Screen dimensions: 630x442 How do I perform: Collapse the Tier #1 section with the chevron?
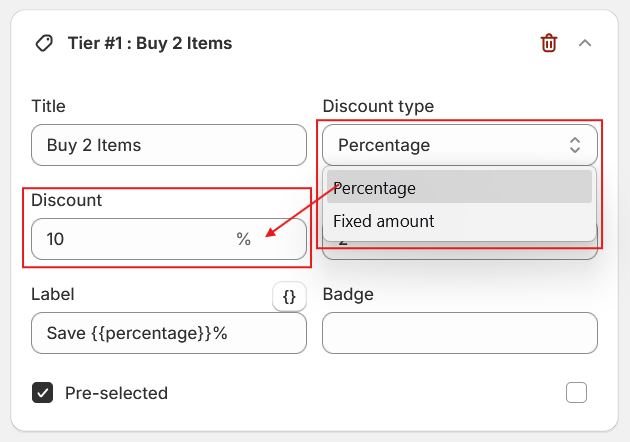(x=586, y=43)
